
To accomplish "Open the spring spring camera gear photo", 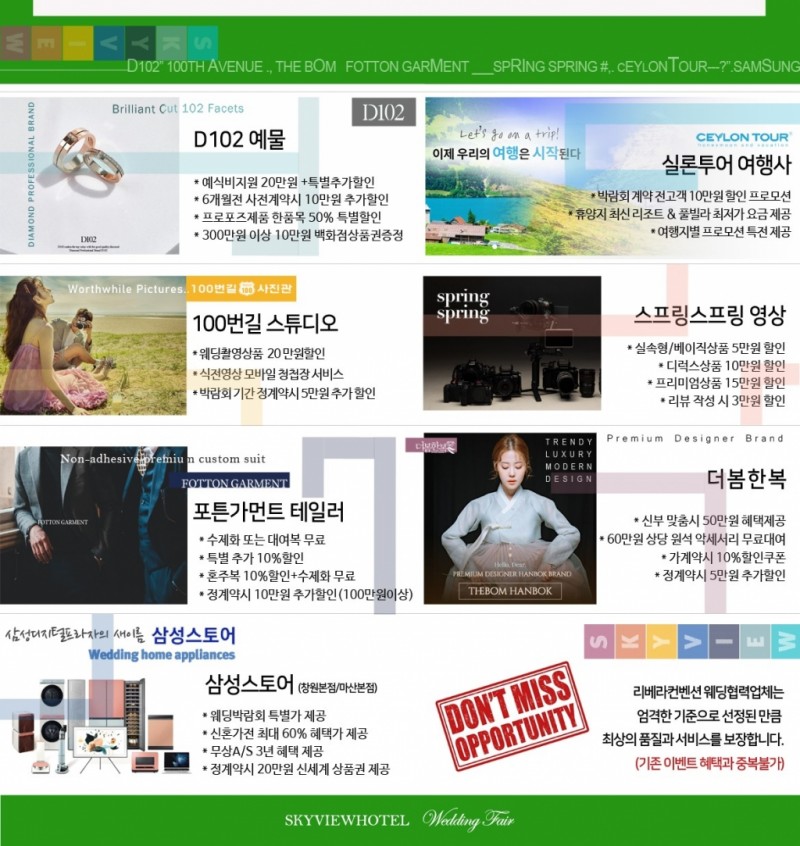I will coord(512,343).
